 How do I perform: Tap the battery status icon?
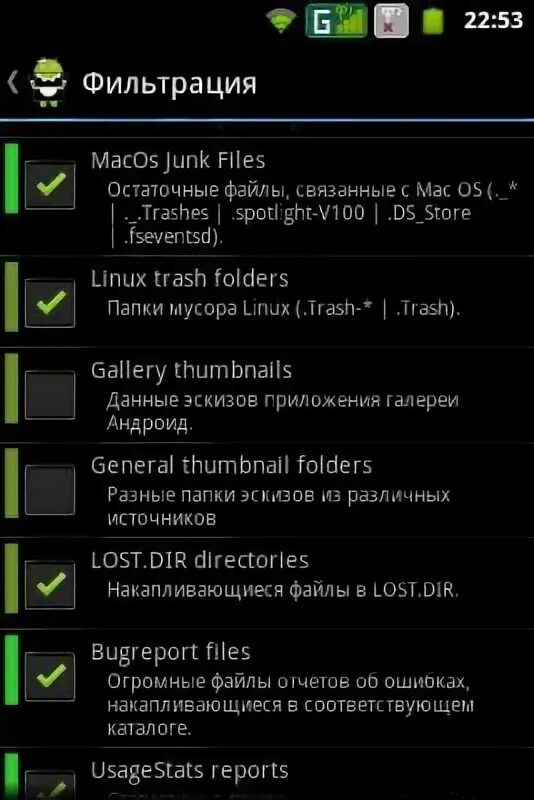click(433, 21)
